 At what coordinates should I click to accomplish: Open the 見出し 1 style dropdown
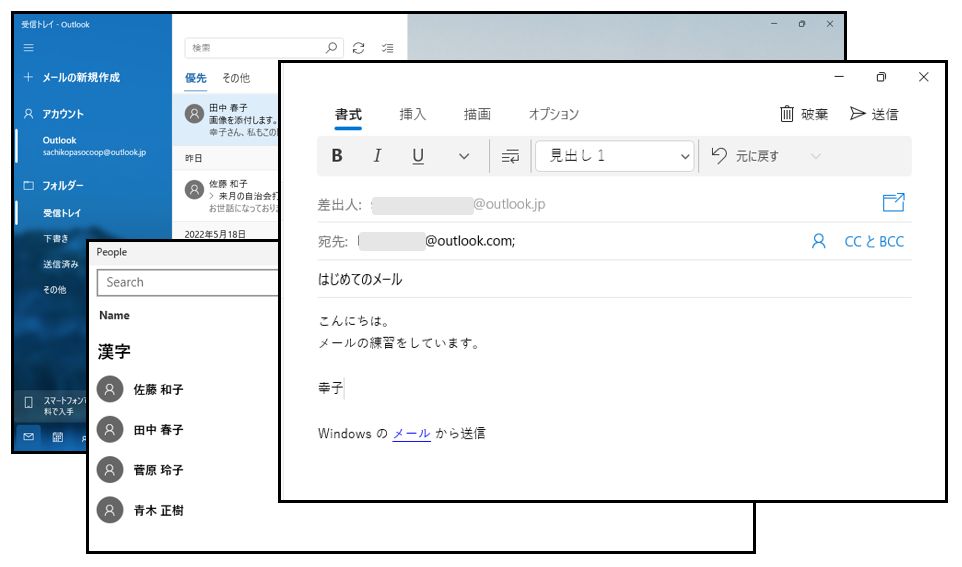(615, 156)
